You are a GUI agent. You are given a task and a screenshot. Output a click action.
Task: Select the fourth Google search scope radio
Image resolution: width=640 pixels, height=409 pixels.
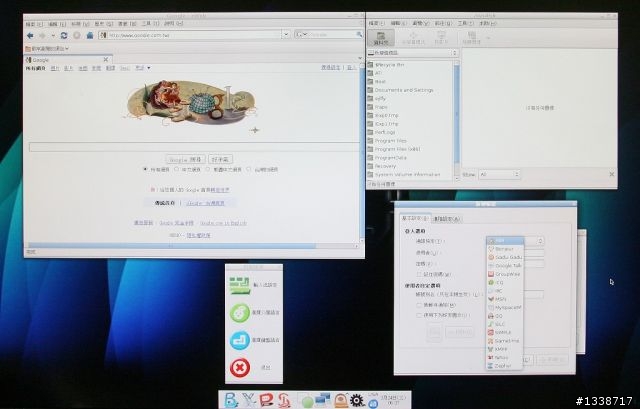pyautogui.click(x=249, y=169)
